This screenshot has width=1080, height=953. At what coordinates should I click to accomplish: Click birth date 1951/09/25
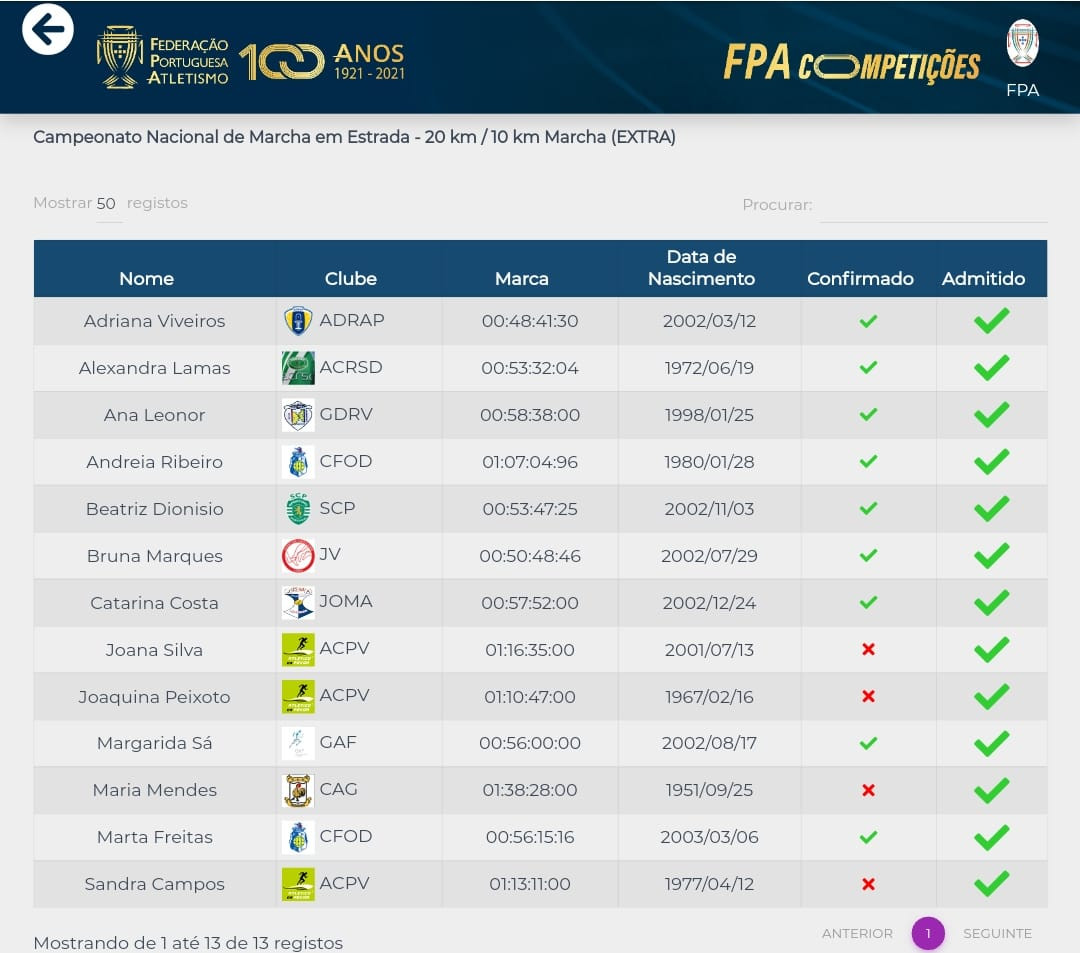(x=709, y=790)
